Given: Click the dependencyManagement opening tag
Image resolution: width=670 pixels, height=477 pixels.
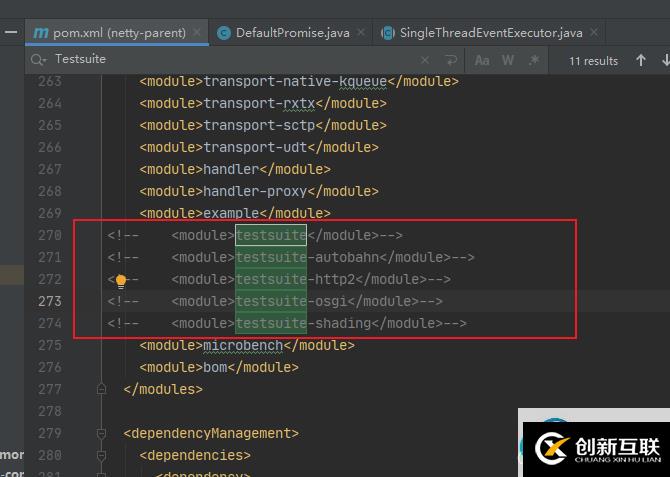Looking at the screenshot, I should tap(211, 433).
